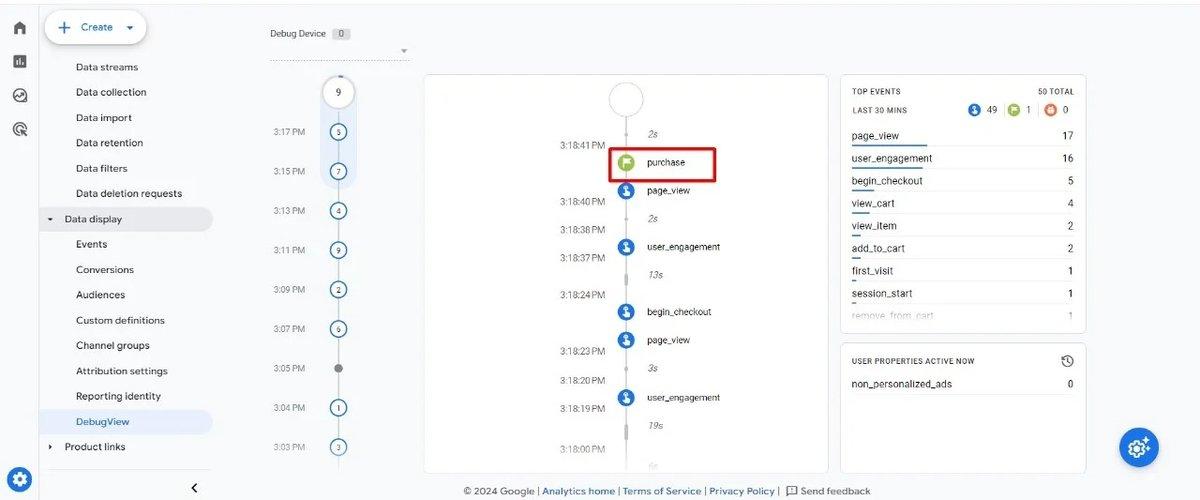Image resolution: width=1200 pixels, height=500 pixels.
Task: Select the 3:15 PM minute bubble
Action: coord(338,171)
